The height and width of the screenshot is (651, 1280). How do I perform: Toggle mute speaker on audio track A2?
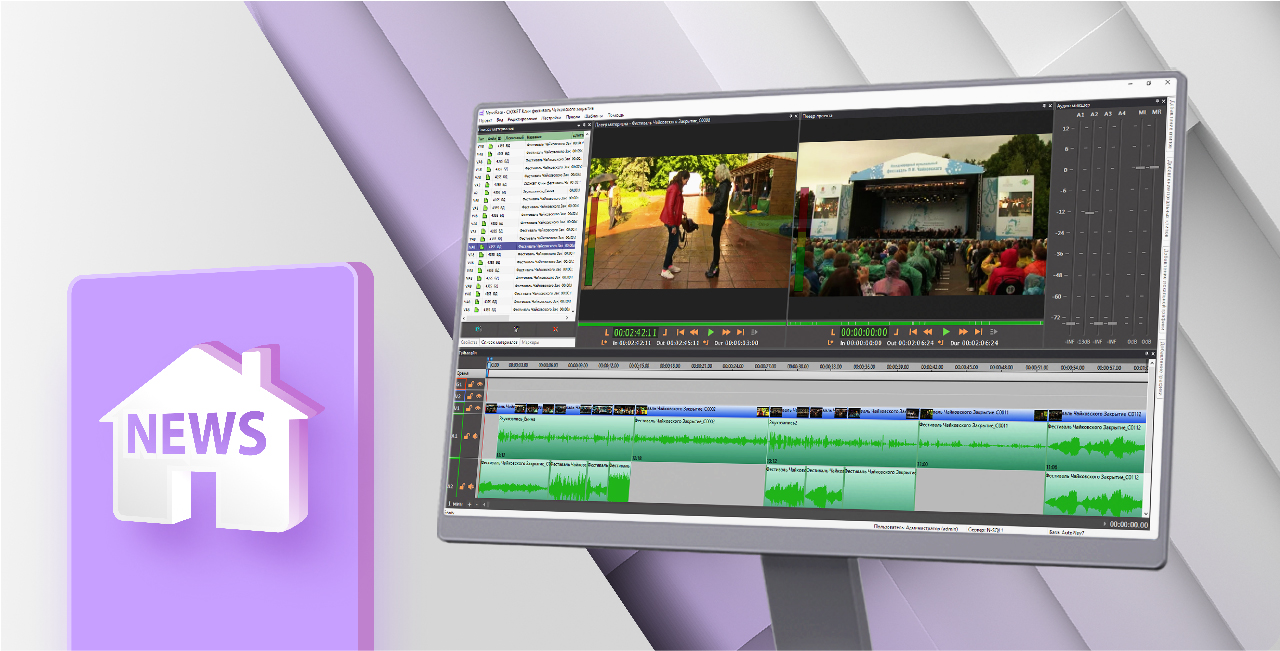[471, 487]
